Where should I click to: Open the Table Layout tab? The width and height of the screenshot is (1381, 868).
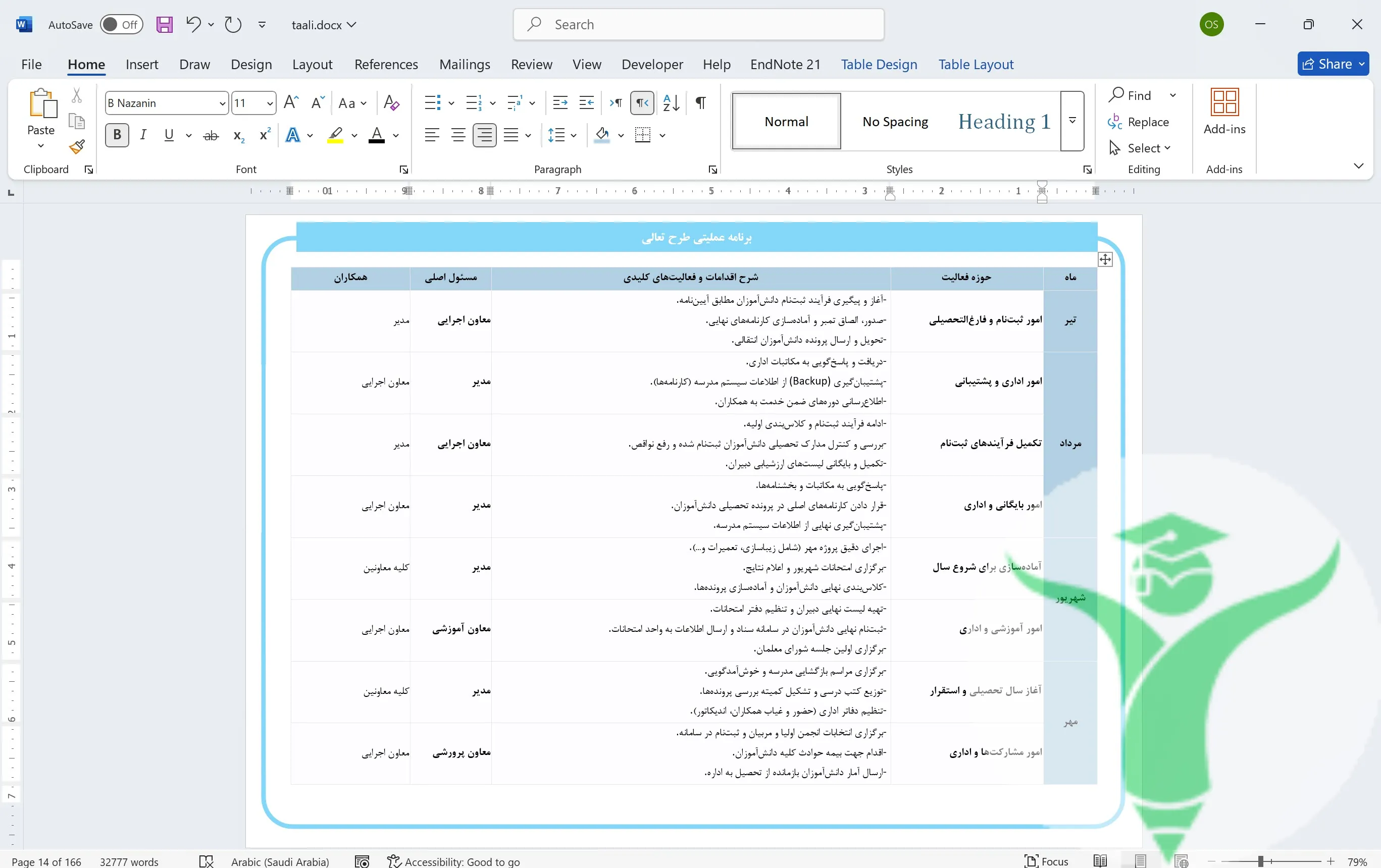coord(976,64)
